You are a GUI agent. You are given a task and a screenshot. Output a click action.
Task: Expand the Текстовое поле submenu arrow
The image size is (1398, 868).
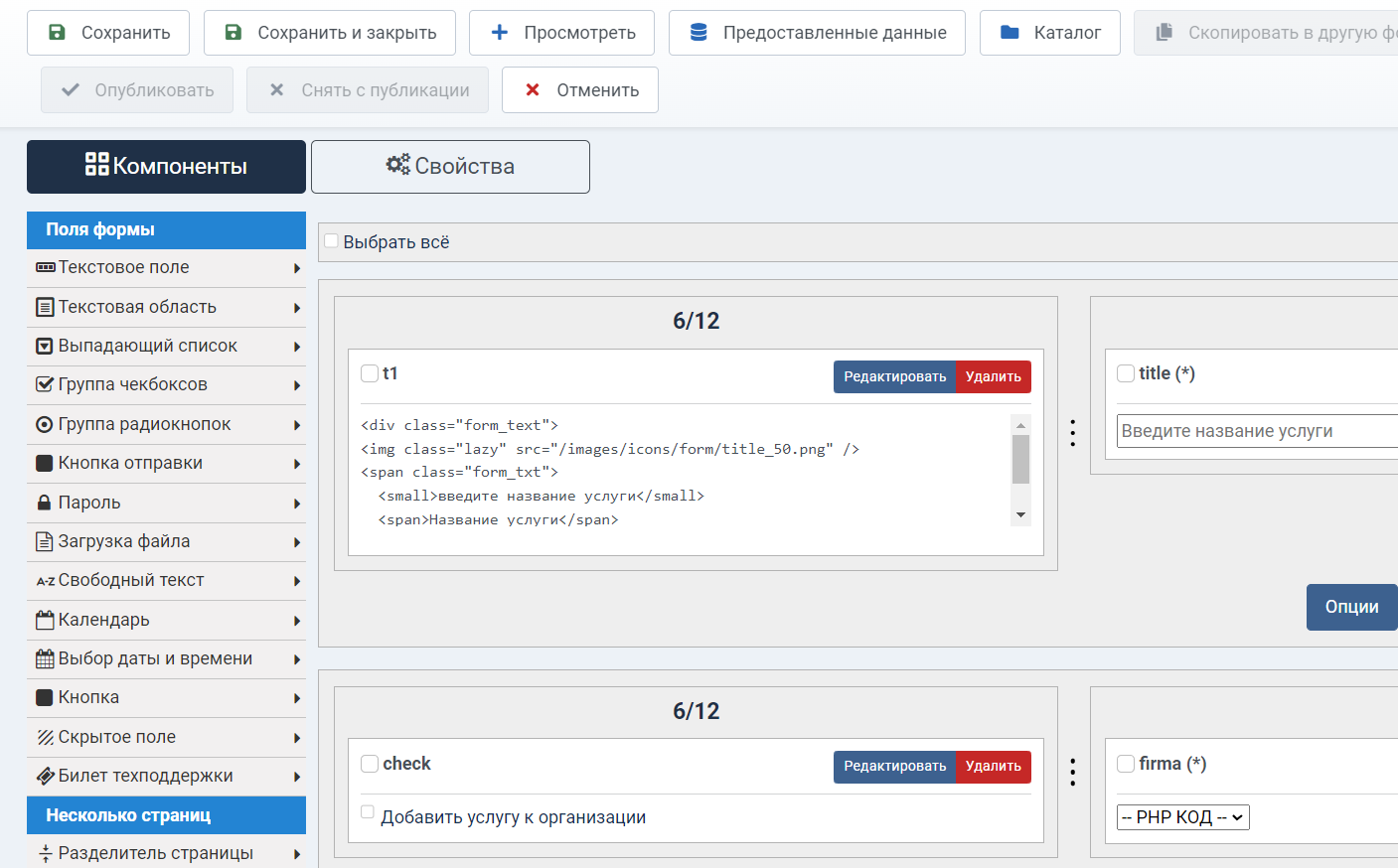(297, 268)
